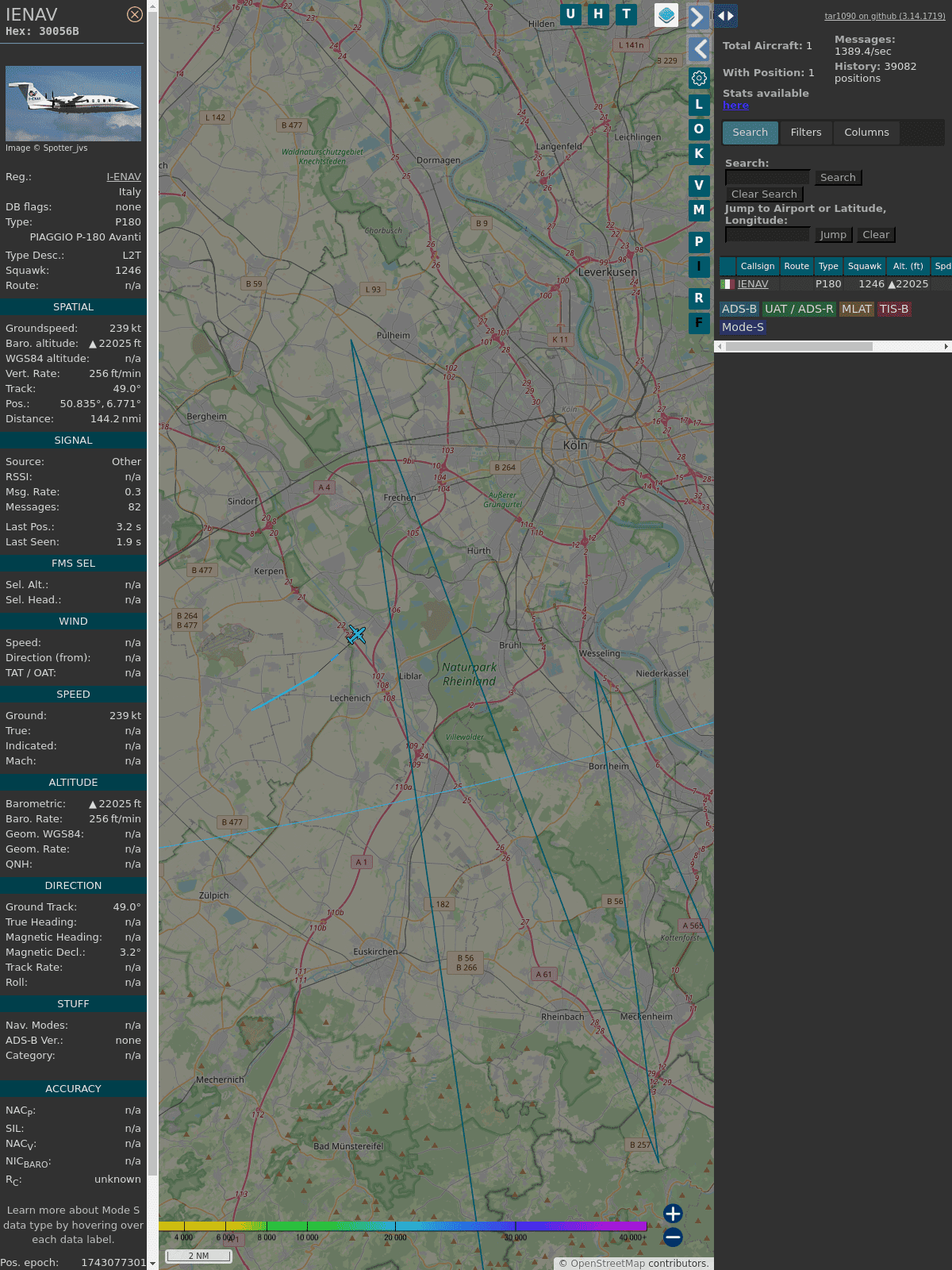The image size is (952, 1270).
Task: Toggle the Mode-S source legend
Action: click(x=743, y=327)
